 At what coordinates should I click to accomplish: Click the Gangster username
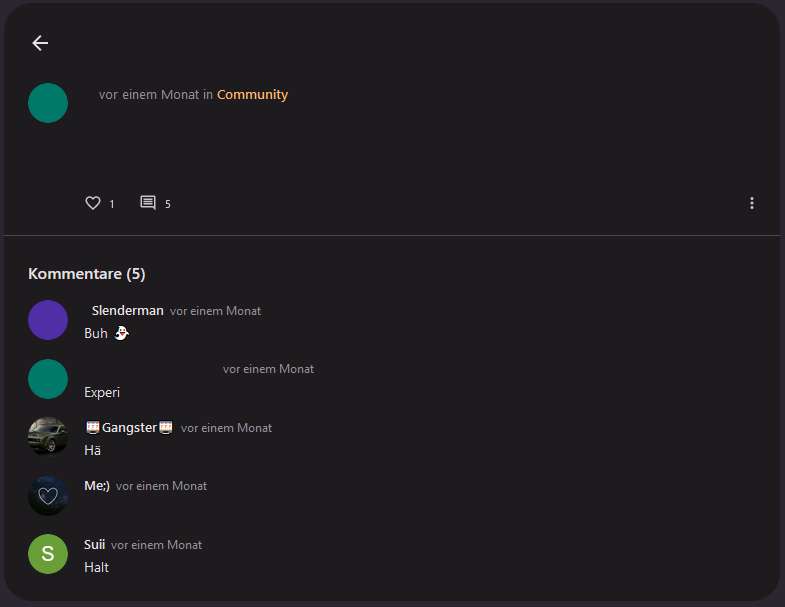tap(130, 428)
